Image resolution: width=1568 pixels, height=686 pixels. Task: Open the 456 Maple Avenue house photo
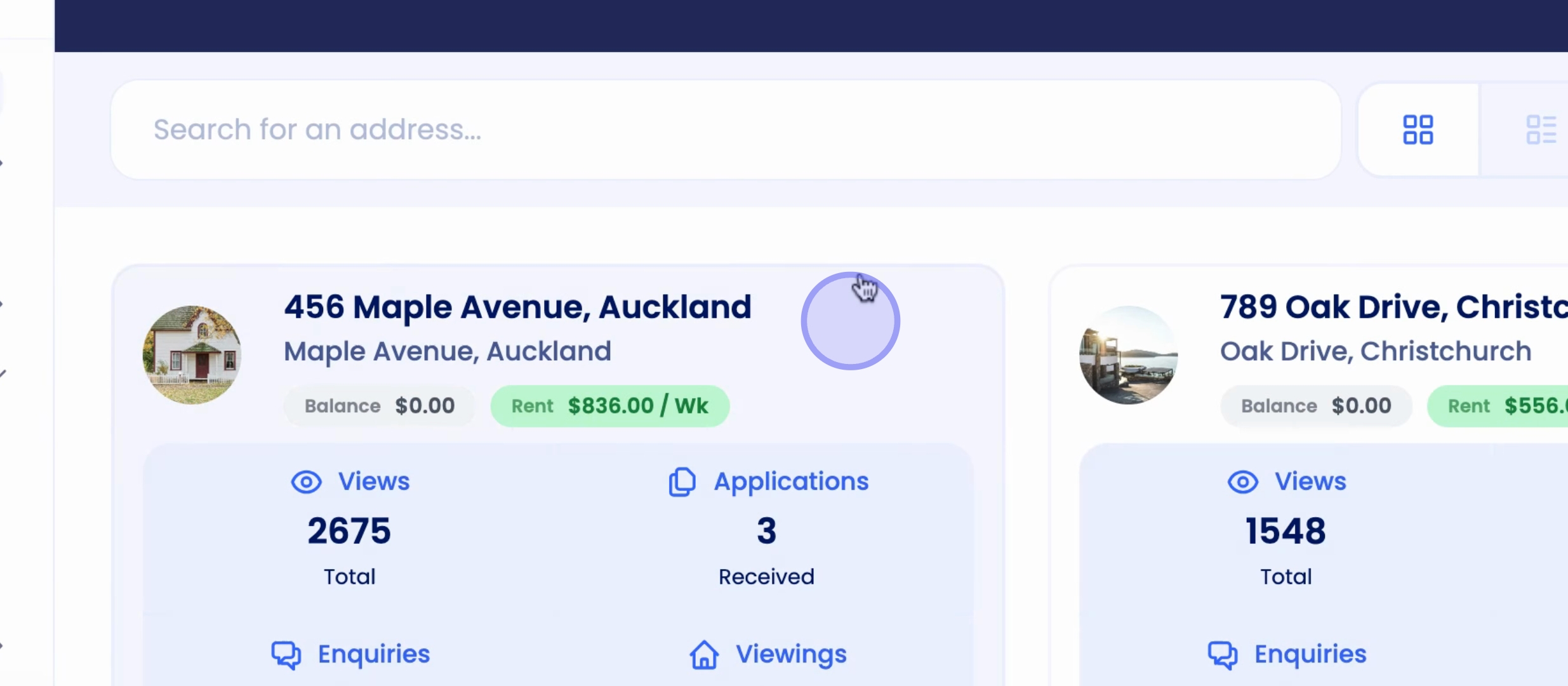(192, 355)
